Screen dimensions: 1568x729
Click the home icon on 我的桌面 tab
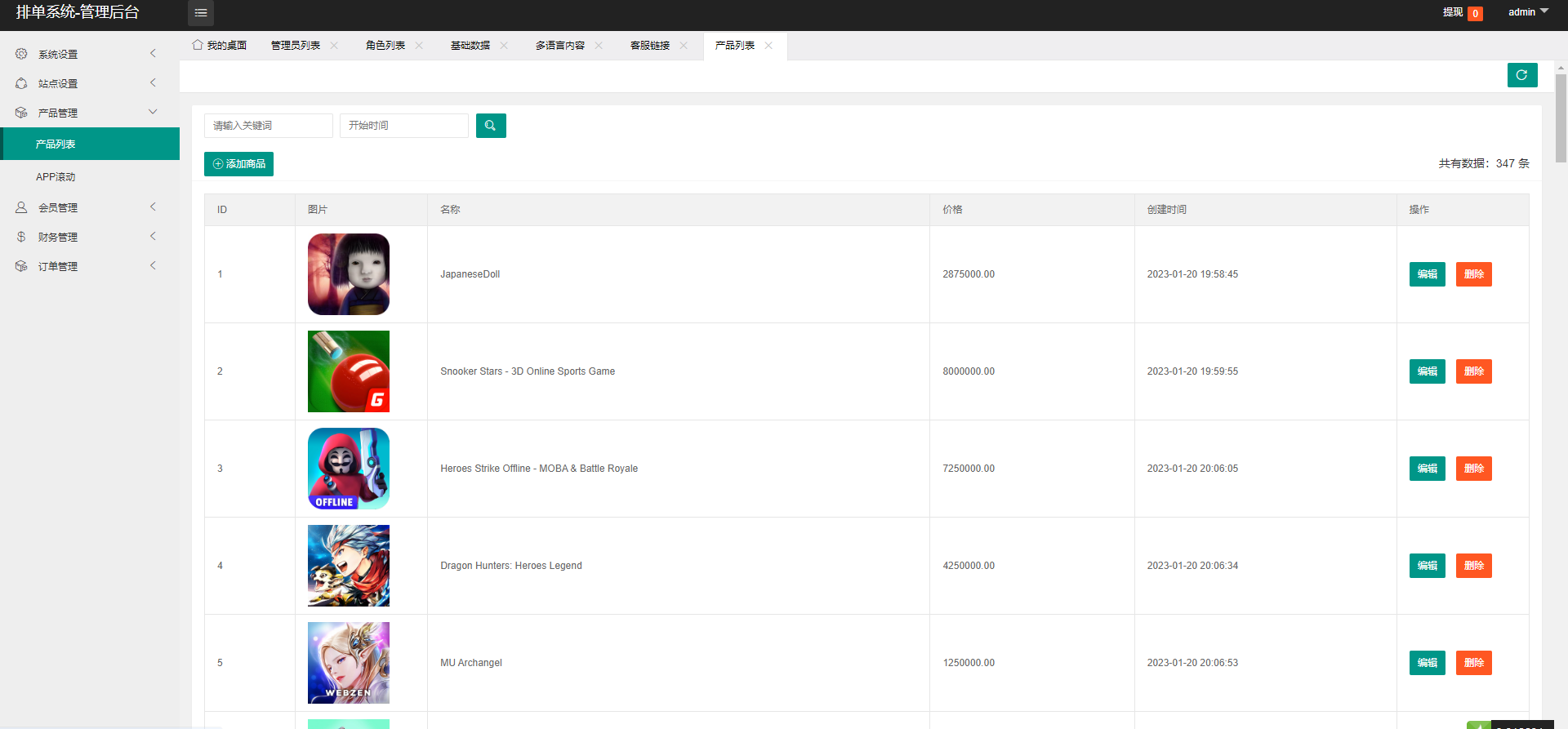(x=198, y=45)
